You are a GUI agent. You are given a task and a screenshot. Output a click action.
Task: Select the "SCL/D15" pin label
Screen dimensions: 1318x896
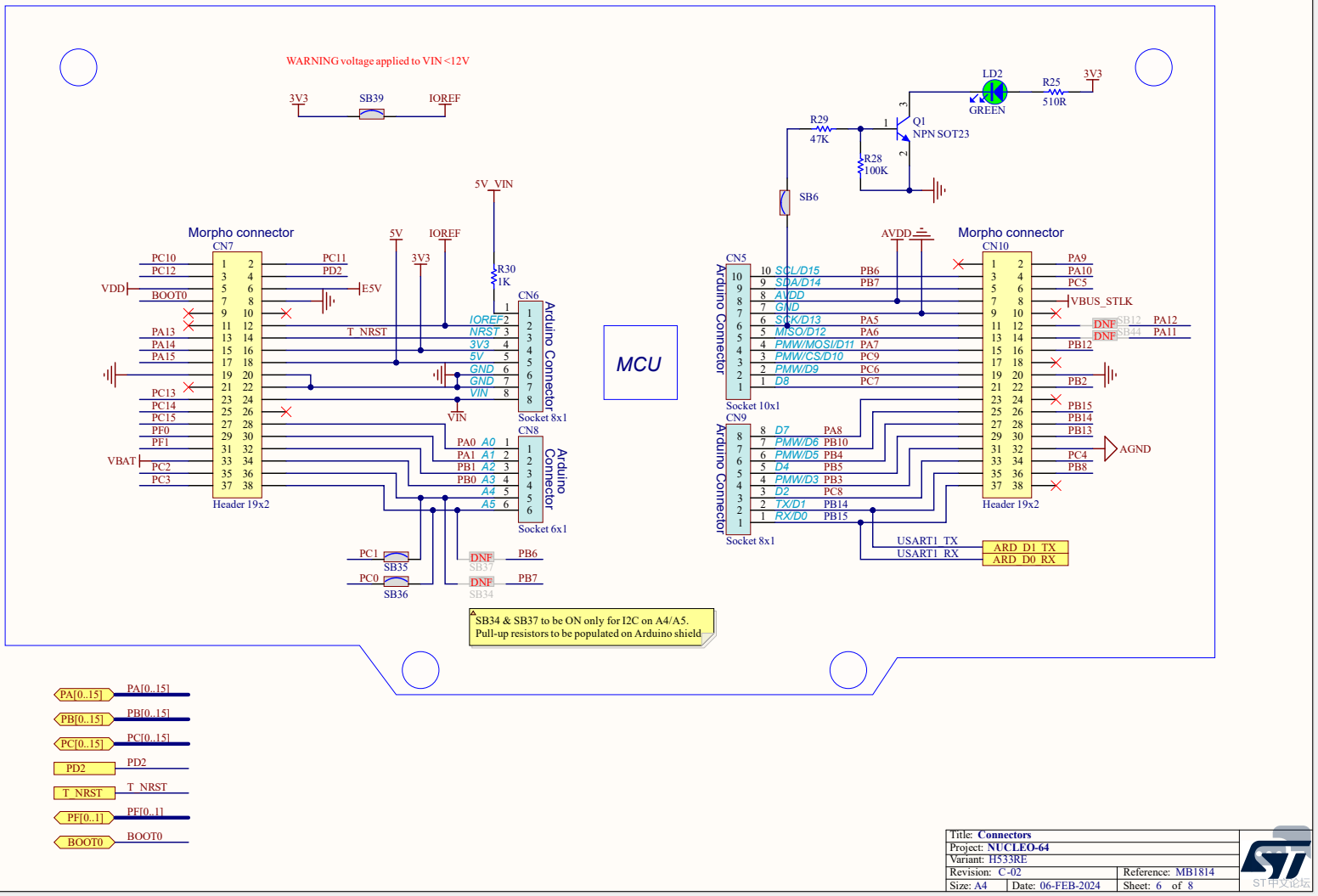coord(797,271)
